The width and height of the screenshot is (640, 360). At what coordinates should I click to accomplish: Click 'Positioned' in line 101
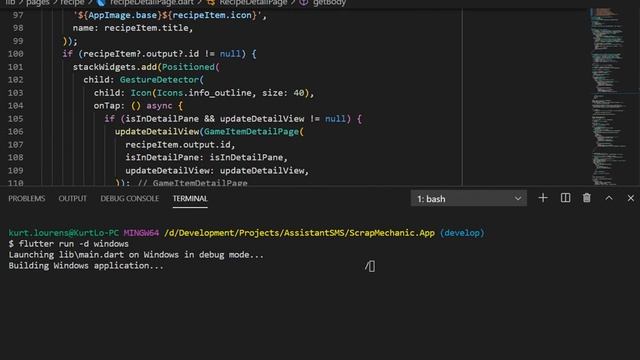coord(188,67)
